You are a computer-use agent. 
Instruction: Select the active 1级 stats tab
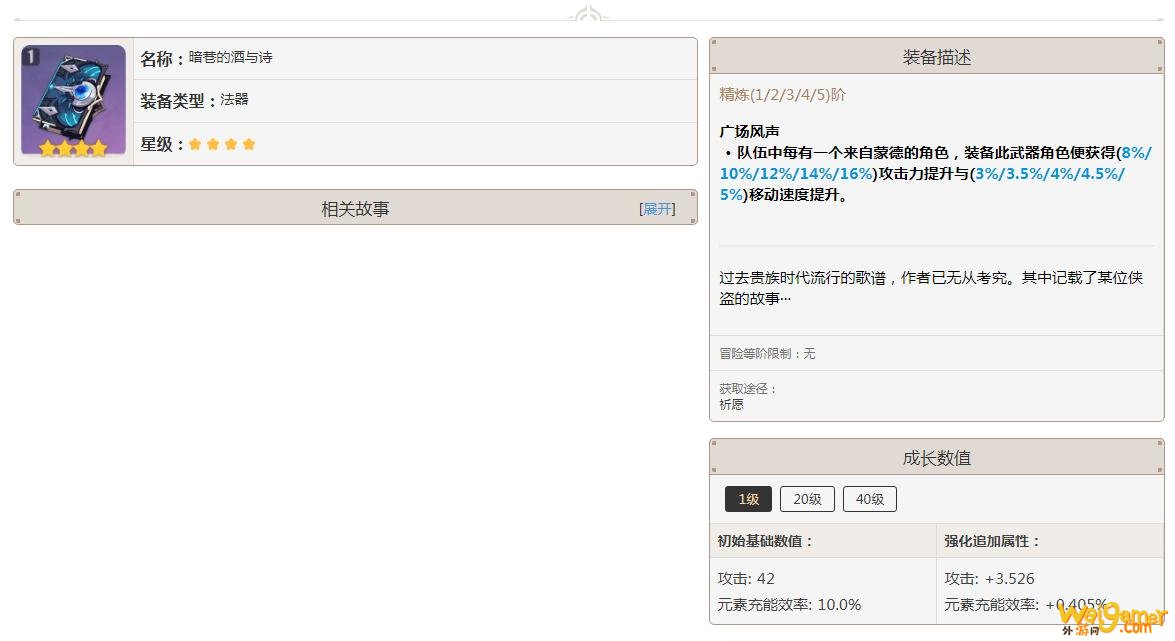coord(748,499)
